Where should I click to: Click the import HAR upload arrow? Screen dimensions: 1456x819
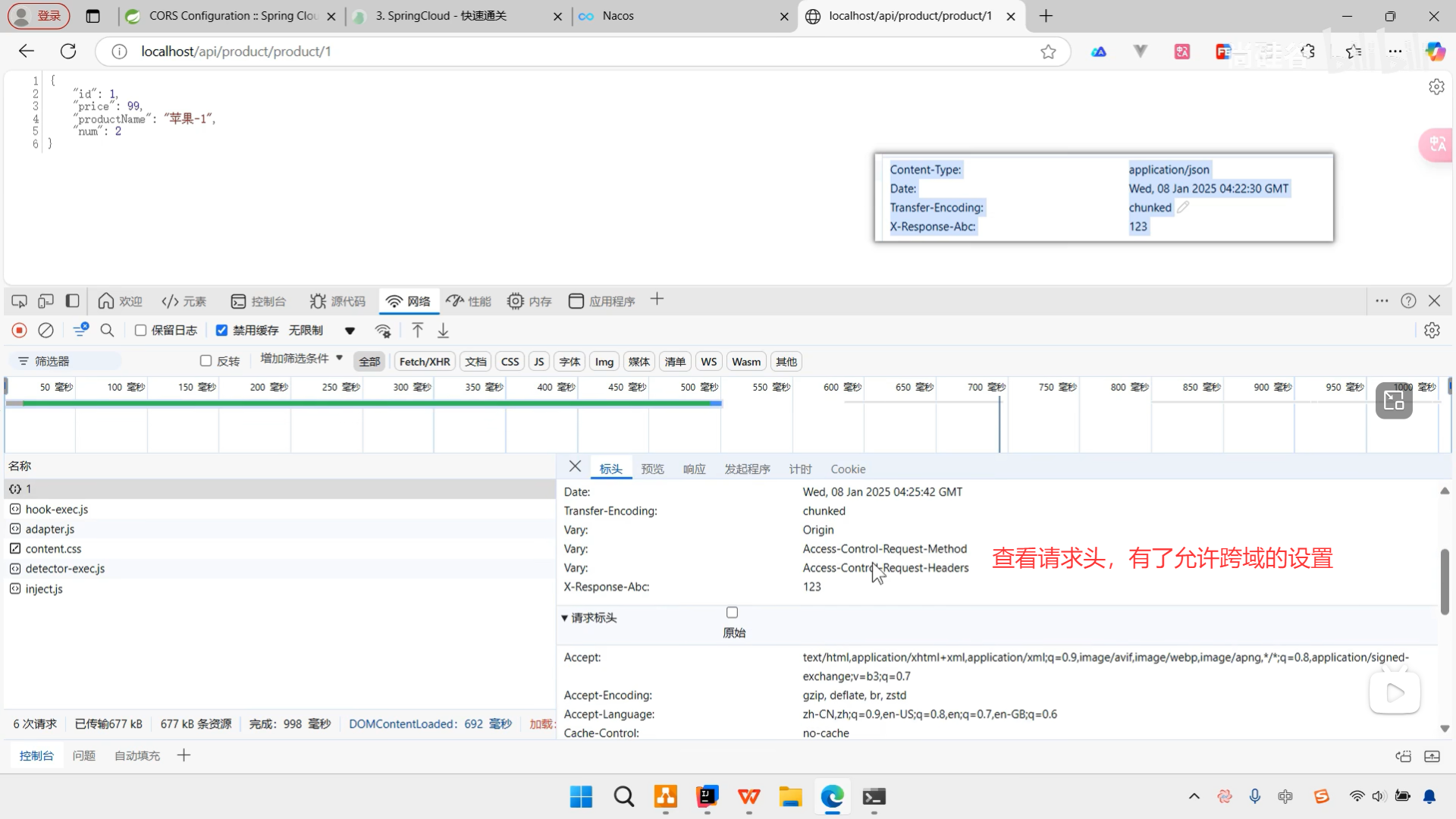coord(417,331)
